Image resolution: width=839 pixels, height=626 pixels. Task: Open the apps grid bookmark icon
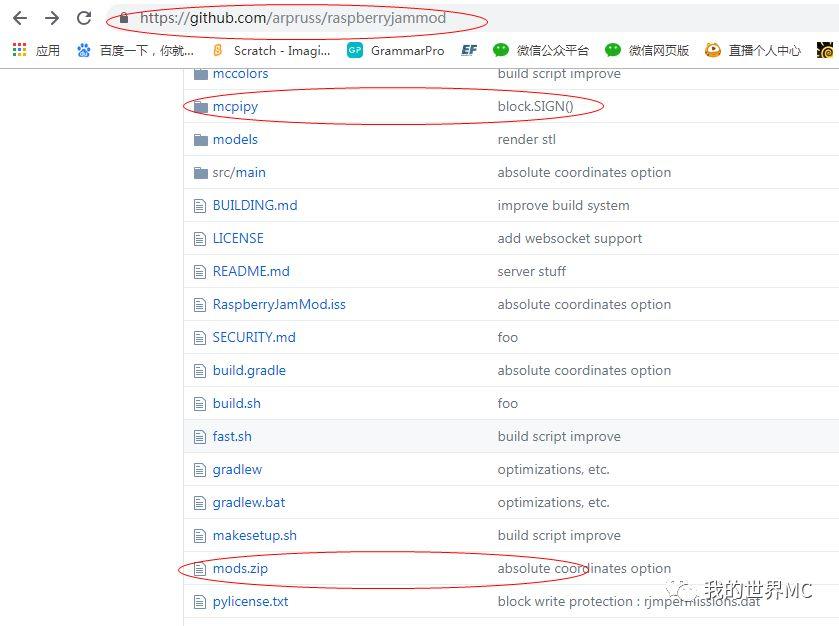[20, 50]
